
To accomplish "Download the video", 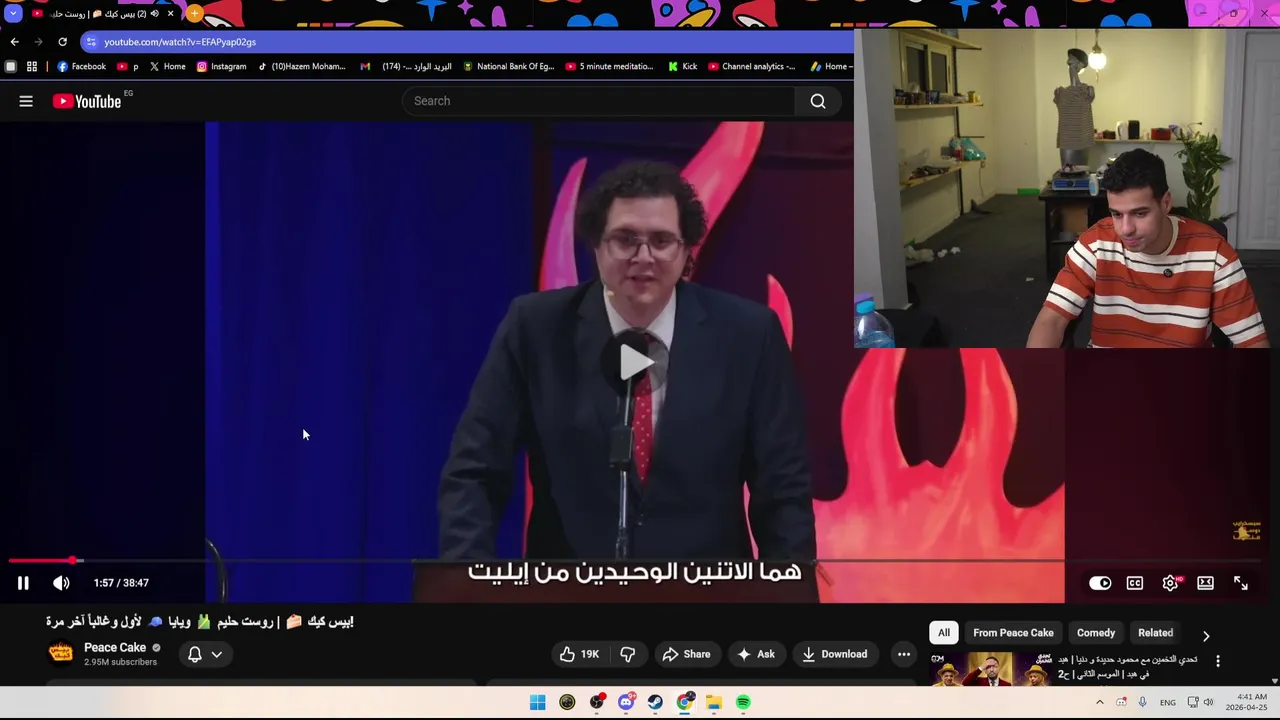I will click(x=834, y=654).
